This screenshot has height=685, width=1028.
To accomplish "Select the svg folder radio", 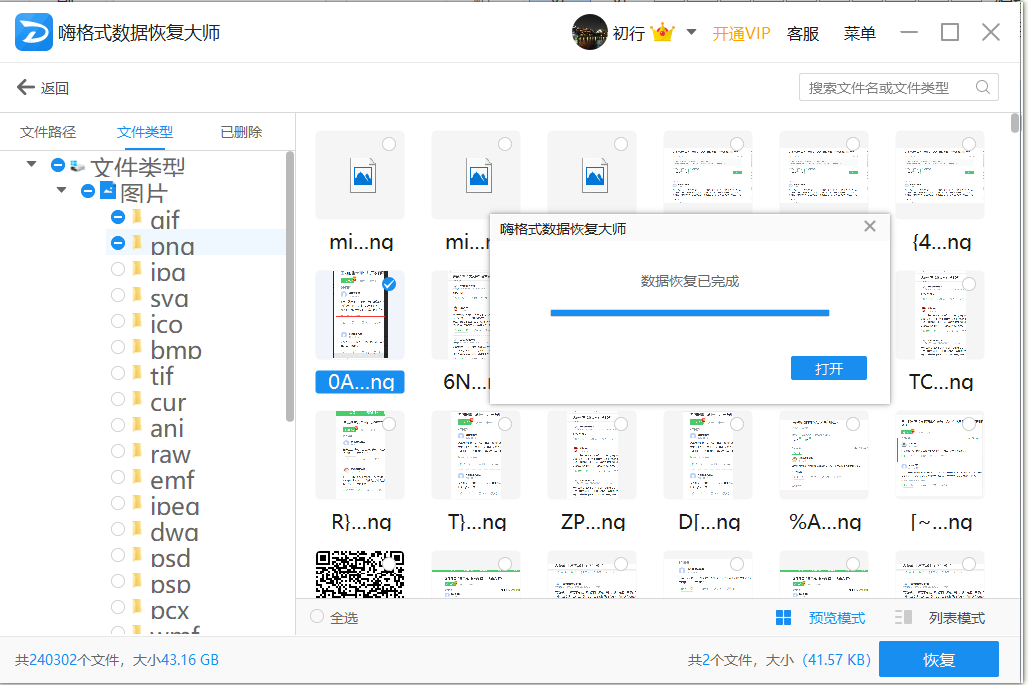I will coord(118,295).
